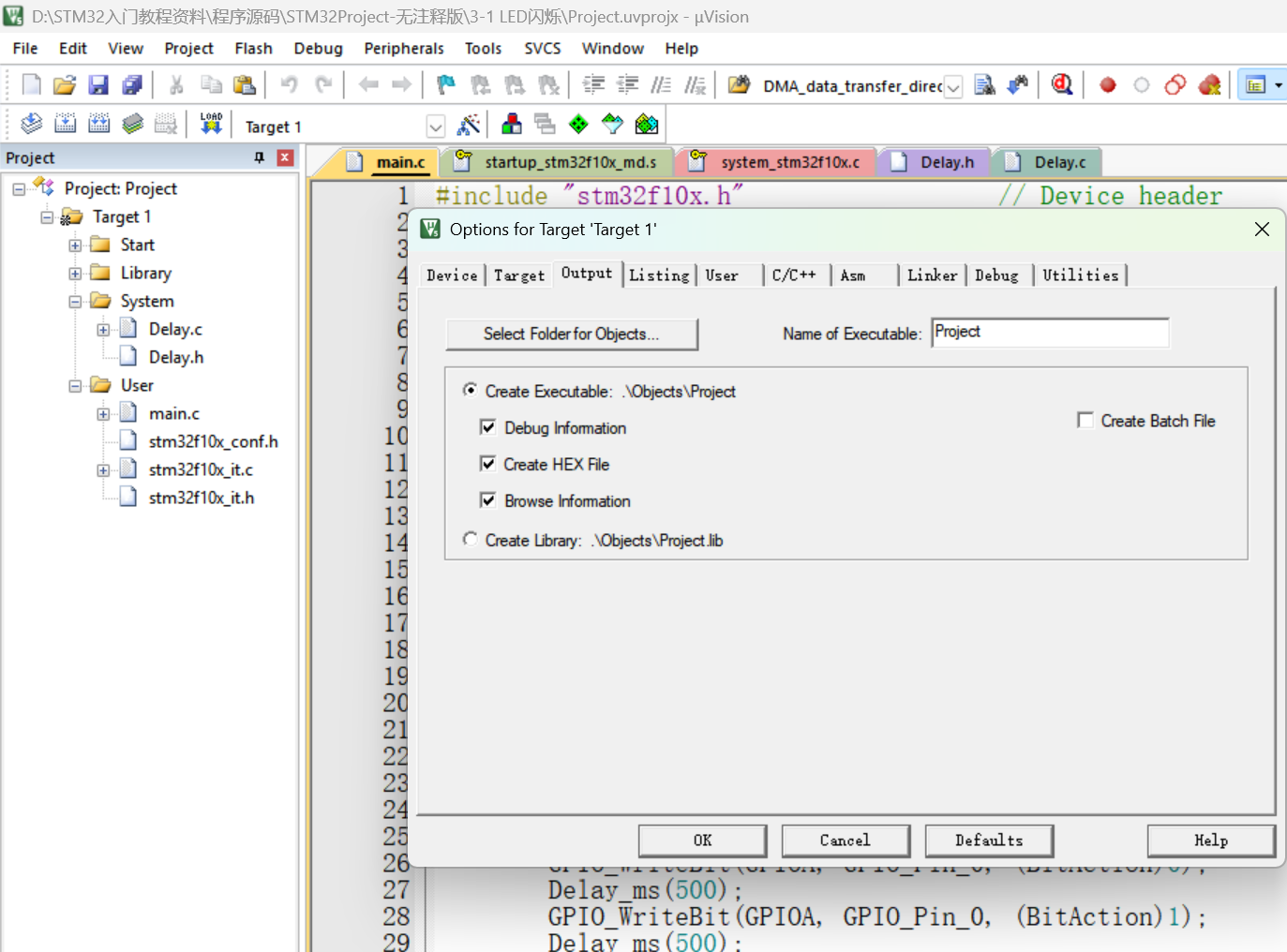1287x952 pixels.
Task: Collapse the Target 1 tree node
Action: point(47,217)
